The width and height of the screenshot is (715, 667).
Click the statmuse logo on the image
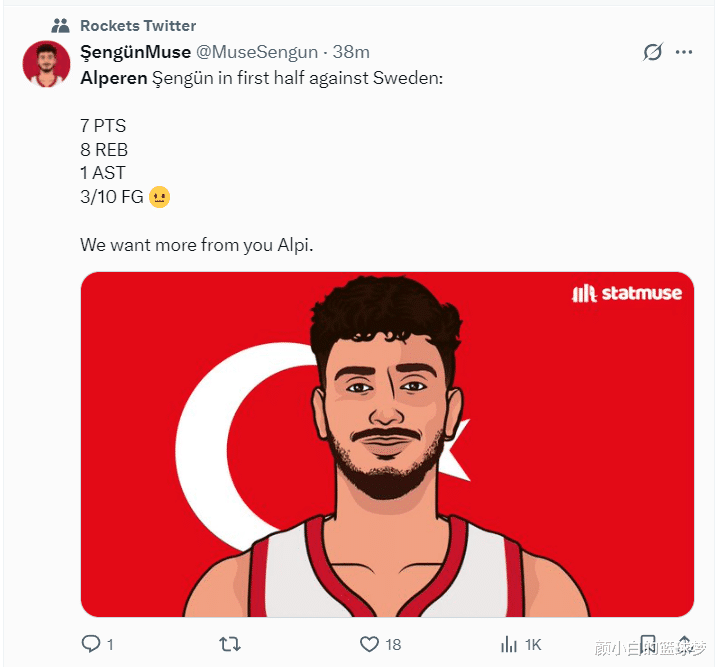(x=626, y=293)
